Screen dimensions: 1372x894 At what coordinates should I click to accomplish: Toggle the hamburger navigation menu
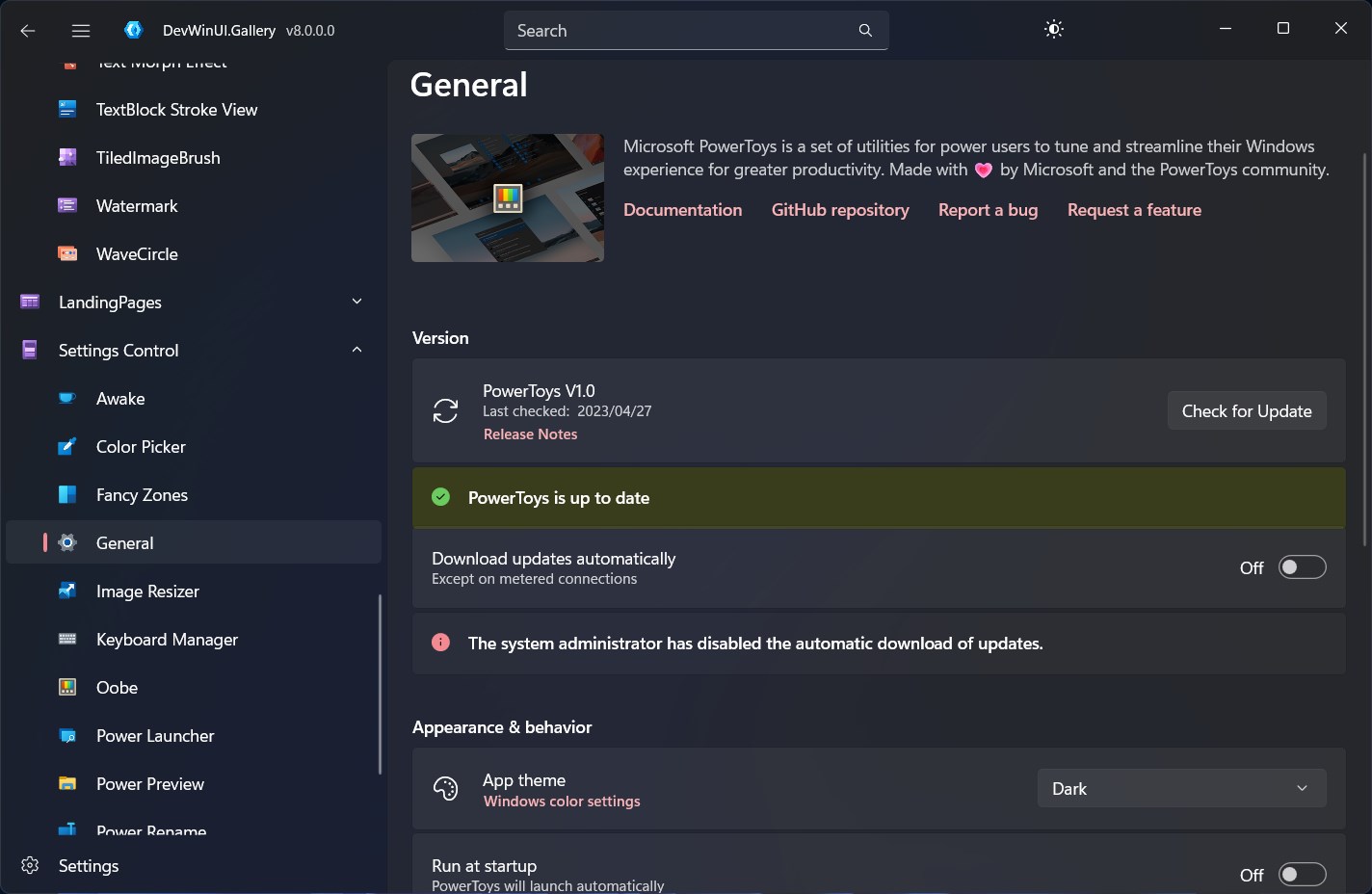(81, 31)
